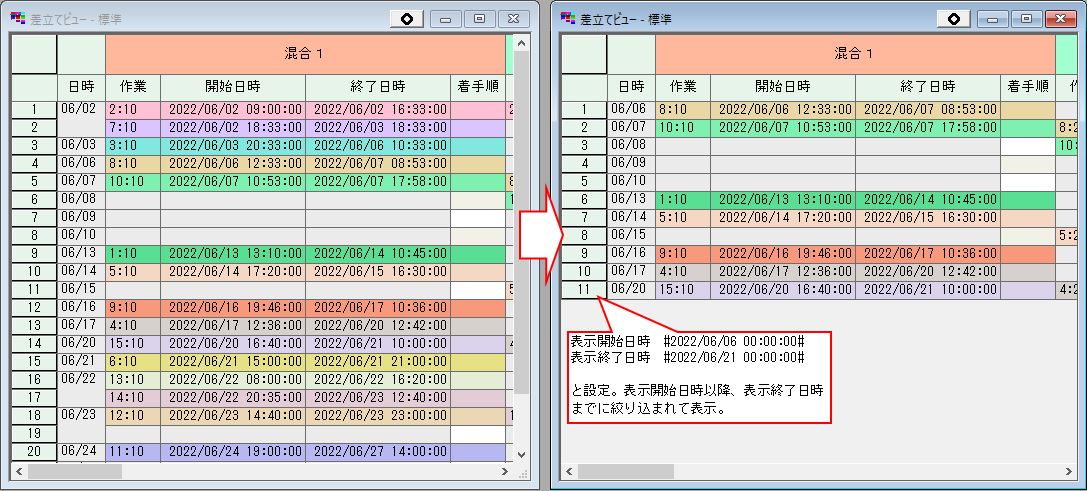Screen dimensions: 1087x491
Task: Click cell 11:10 in left window
Action: point(133,453)
